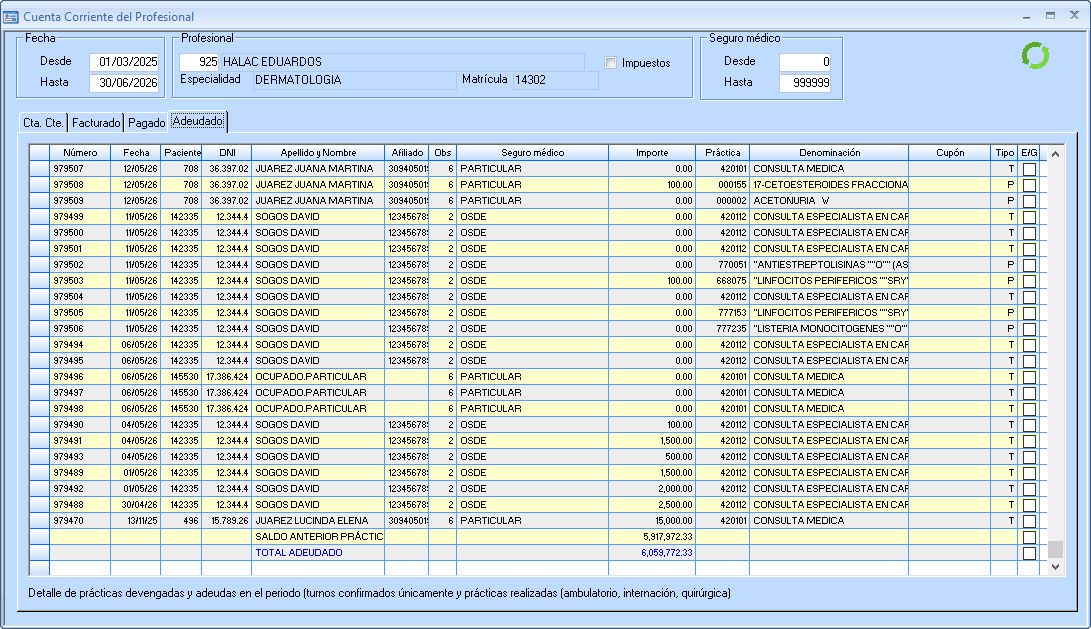Switch to the Cta. Cte. tab
The width and height of the screenshot is (1091, 629).
[x=43, y=122]
